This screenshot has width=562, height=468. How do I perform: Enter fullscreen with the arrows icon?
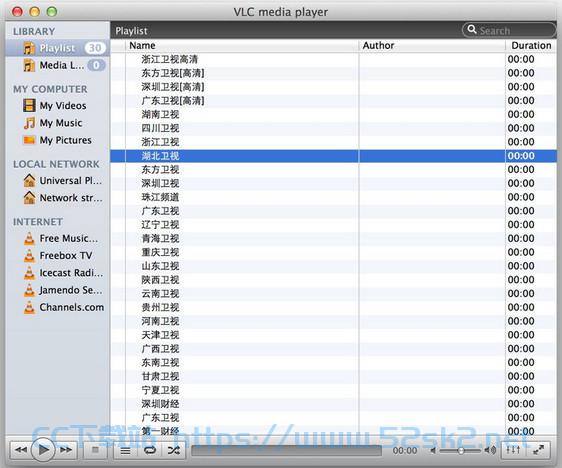[x=538, y=450]
